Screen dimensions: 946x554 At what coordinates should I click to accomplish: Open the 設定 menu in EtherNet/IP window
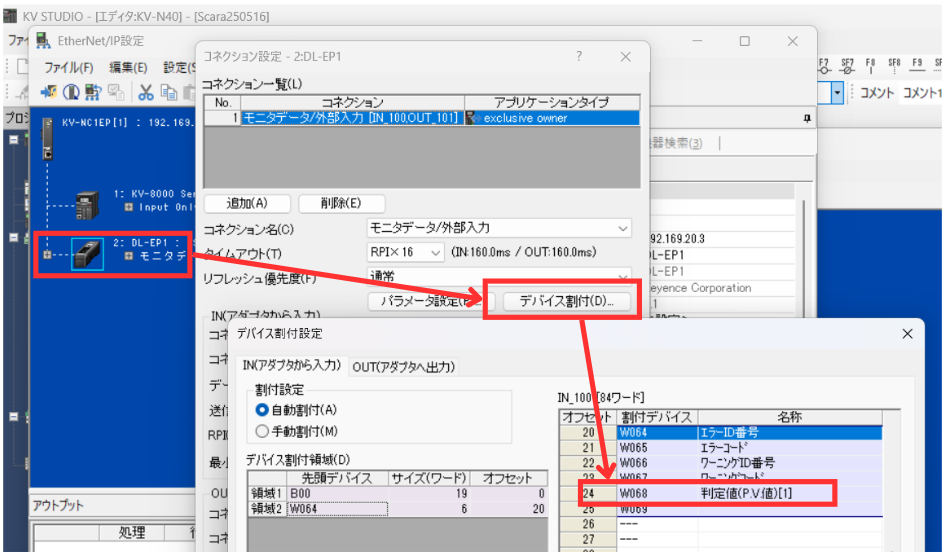[x=179, y=67]
